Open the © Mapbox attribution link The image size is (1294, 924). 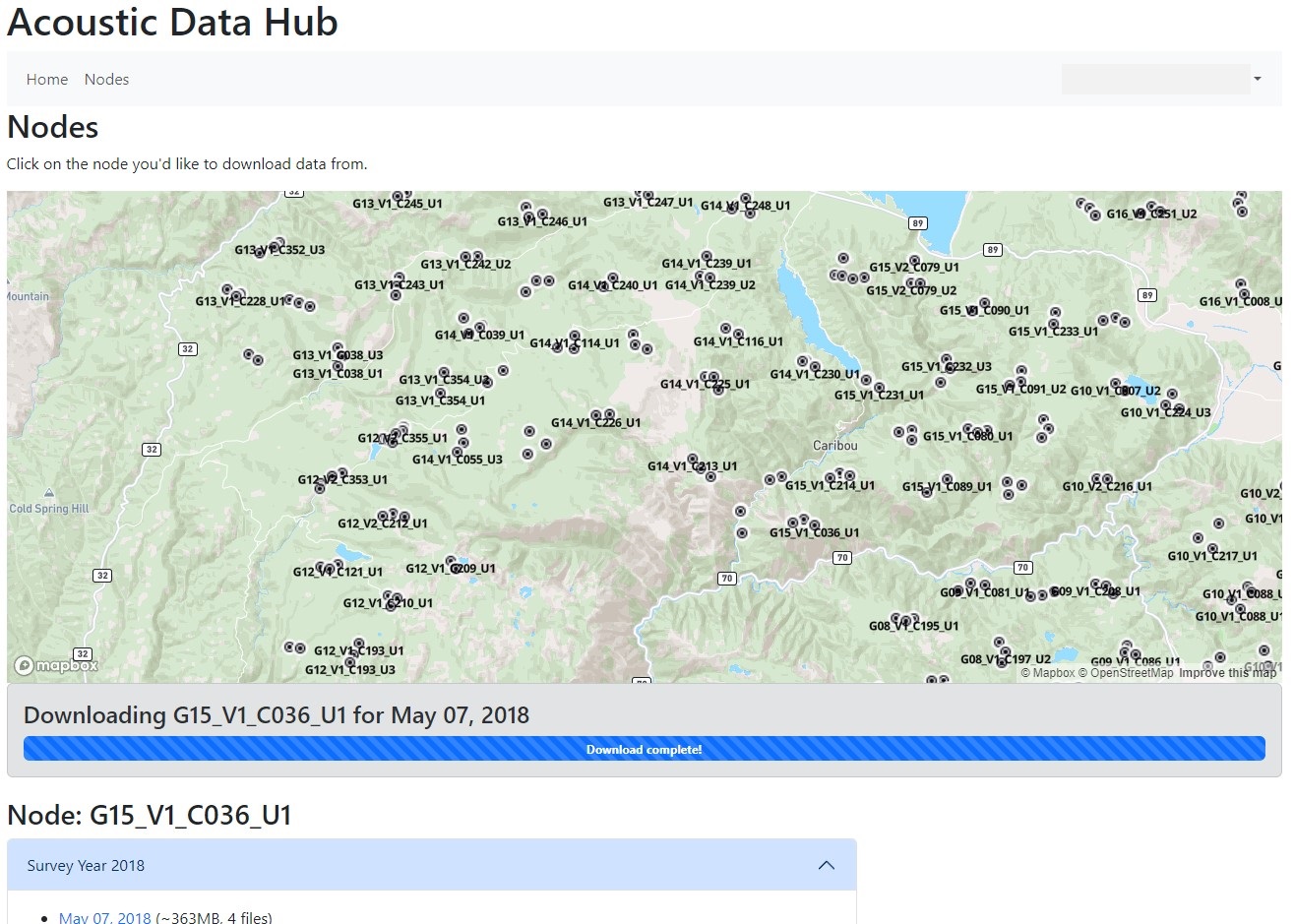[1048, 673]
